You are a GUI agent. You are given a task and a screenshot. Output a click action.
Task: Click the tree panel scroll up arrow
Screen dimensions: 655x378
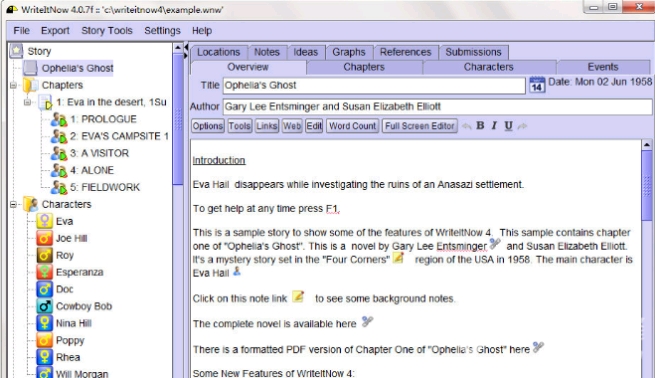[x=178, y=48]
